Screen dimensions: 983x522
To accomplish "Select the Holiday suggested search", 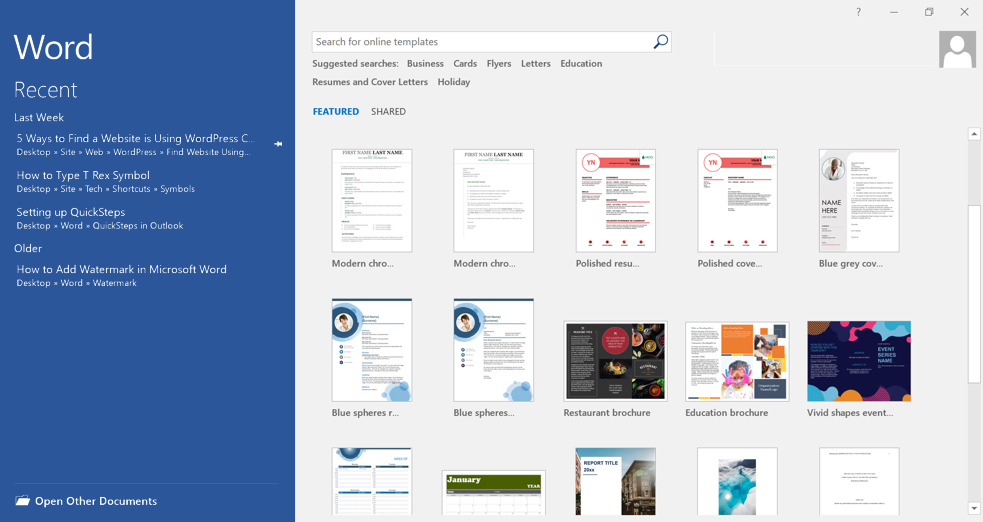I will coord(453,82).
